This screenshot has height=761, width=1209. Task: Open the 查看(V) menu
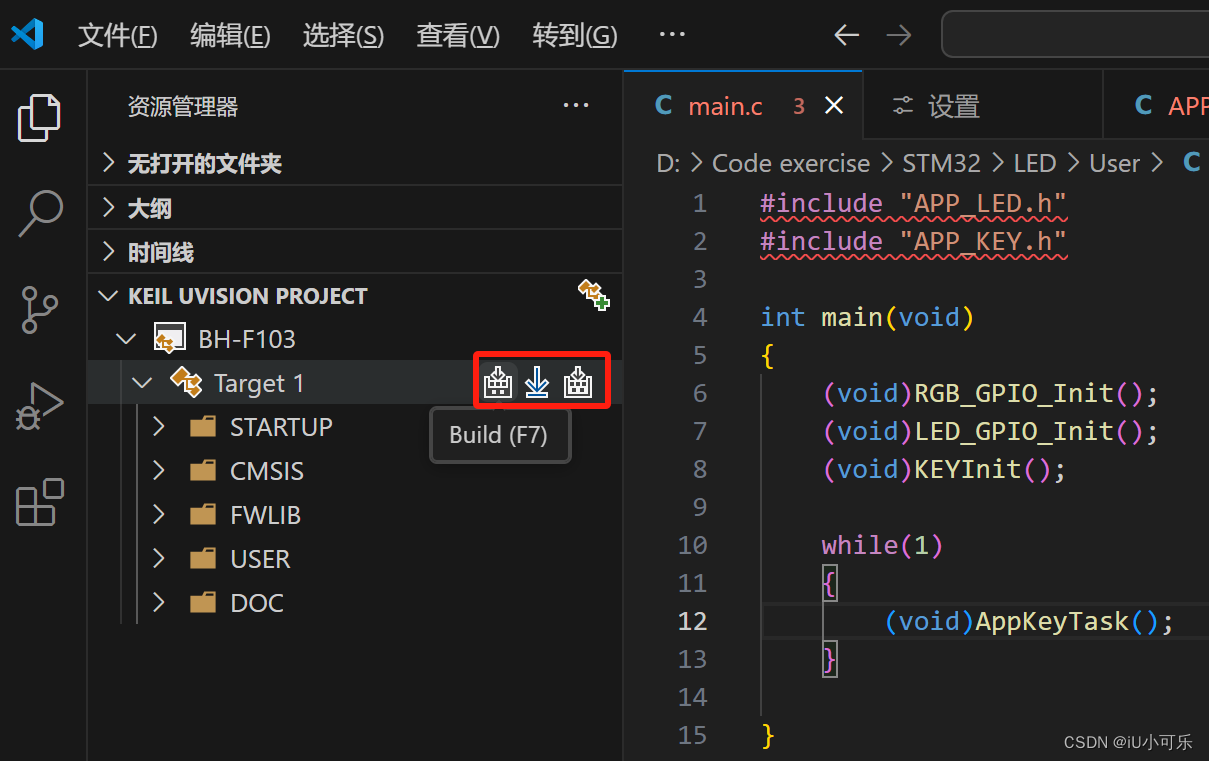click(458, 36)
